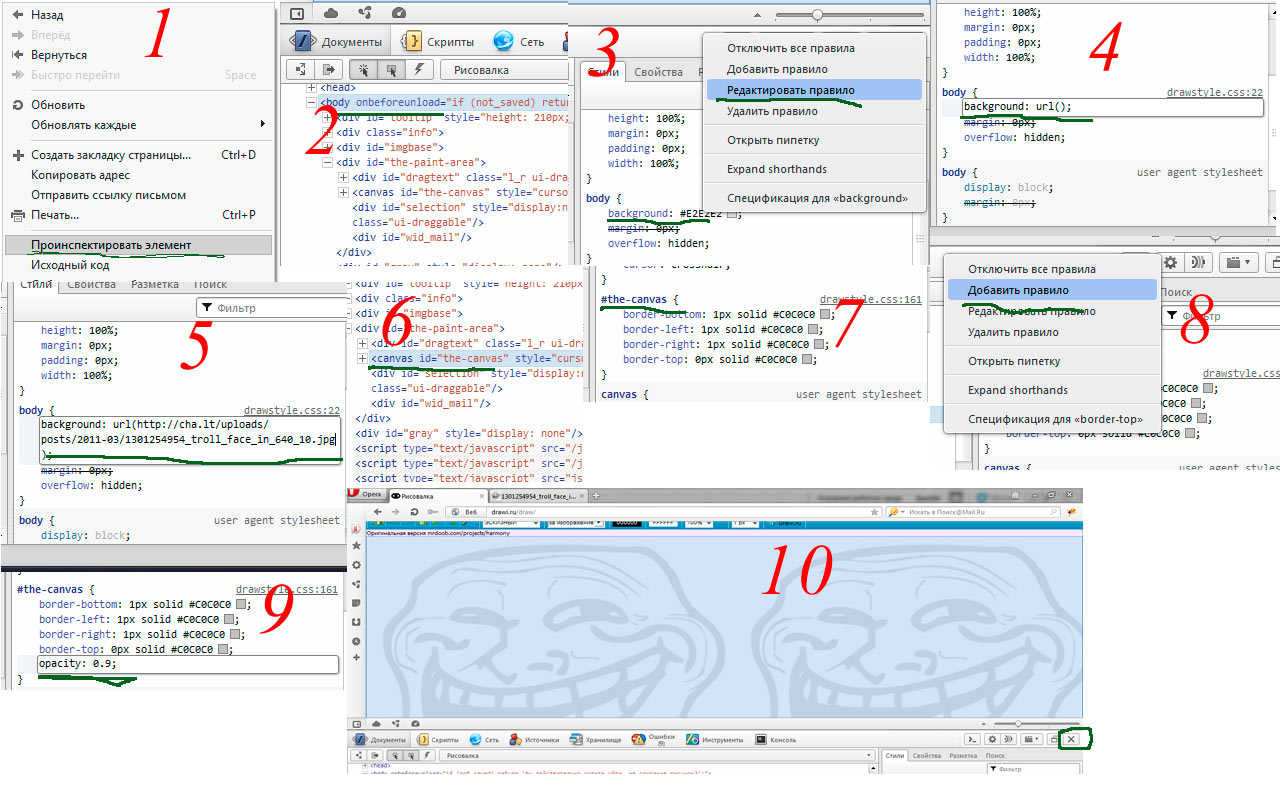The image size is (1280, 800).
Task: Click speedometer icon above large Скрипты tab
Action: pos(399,13)
